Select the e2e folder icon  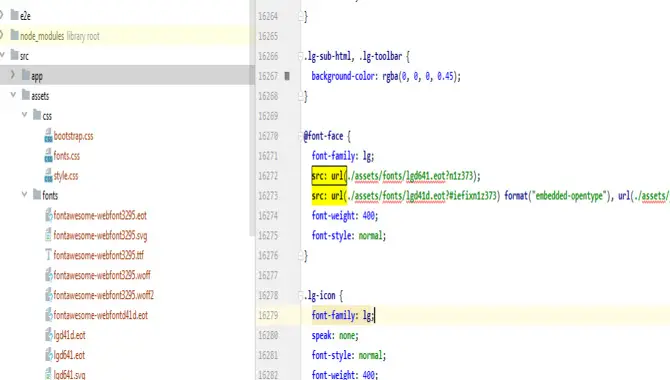coord(14,15)
